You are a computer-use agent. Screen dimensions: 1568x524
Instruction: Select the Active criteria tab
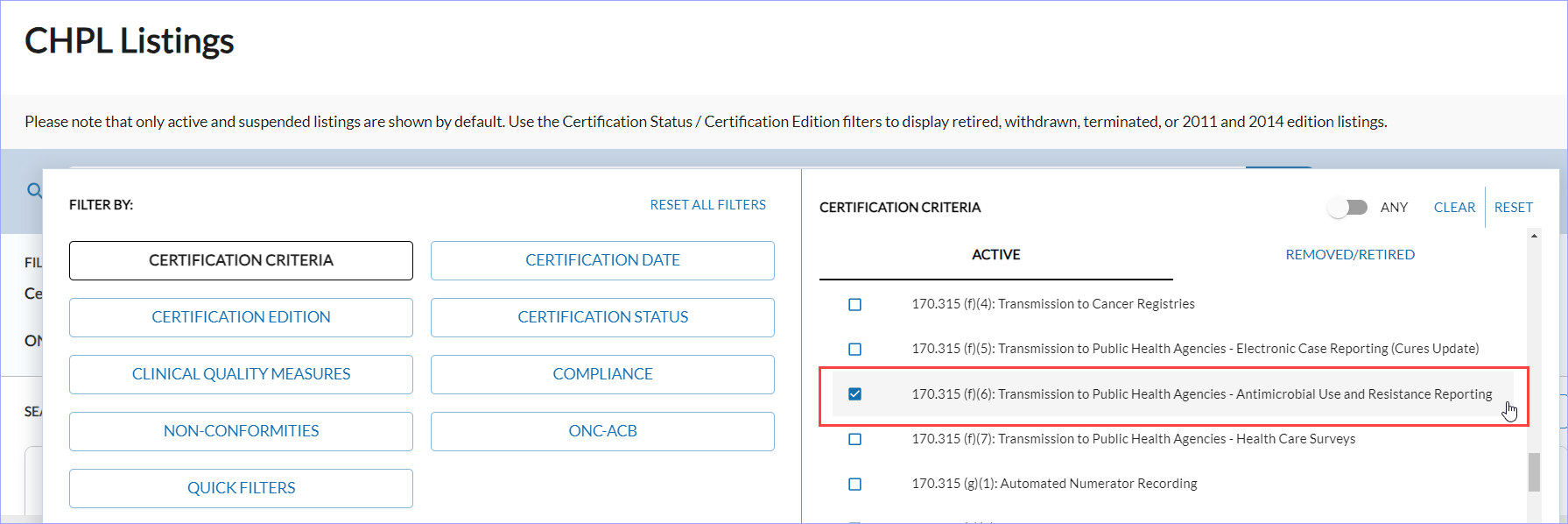995,255
